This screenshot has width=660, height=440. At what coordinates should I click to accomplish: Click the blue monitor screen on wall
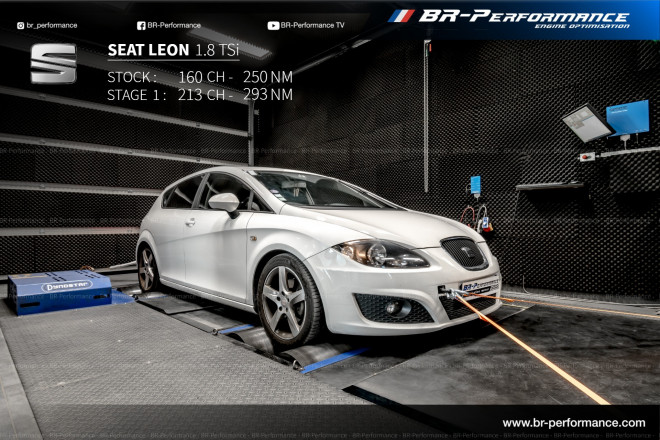[627, 117]
